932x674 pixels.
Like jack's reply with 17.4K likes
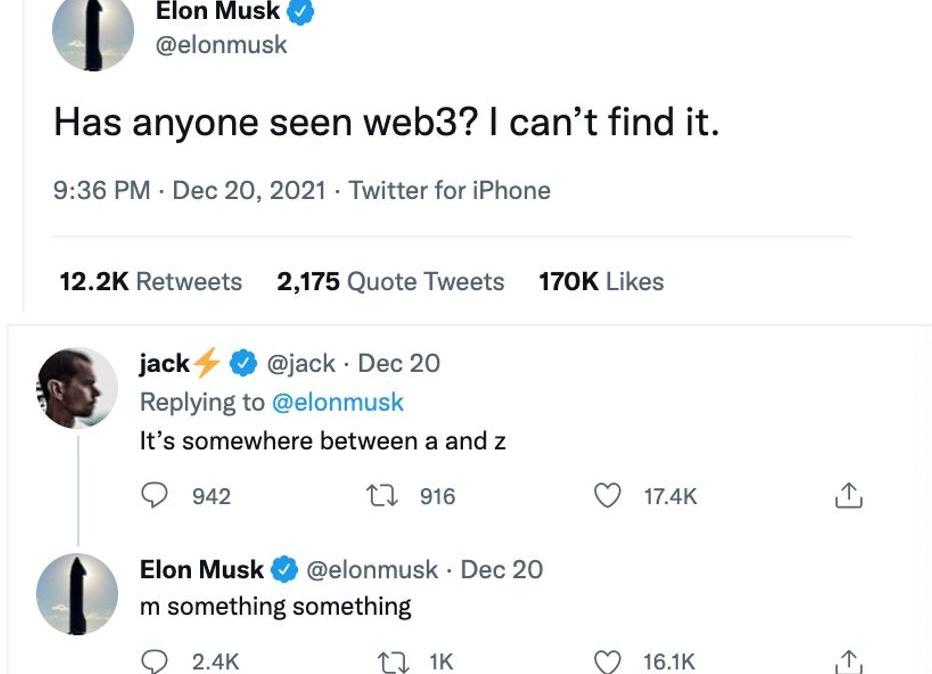tap(608, 496)
